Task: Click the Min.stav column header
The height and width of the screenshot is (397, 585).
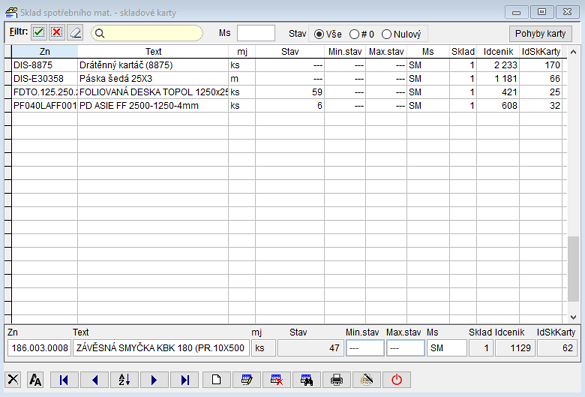Action: (345, 51)
